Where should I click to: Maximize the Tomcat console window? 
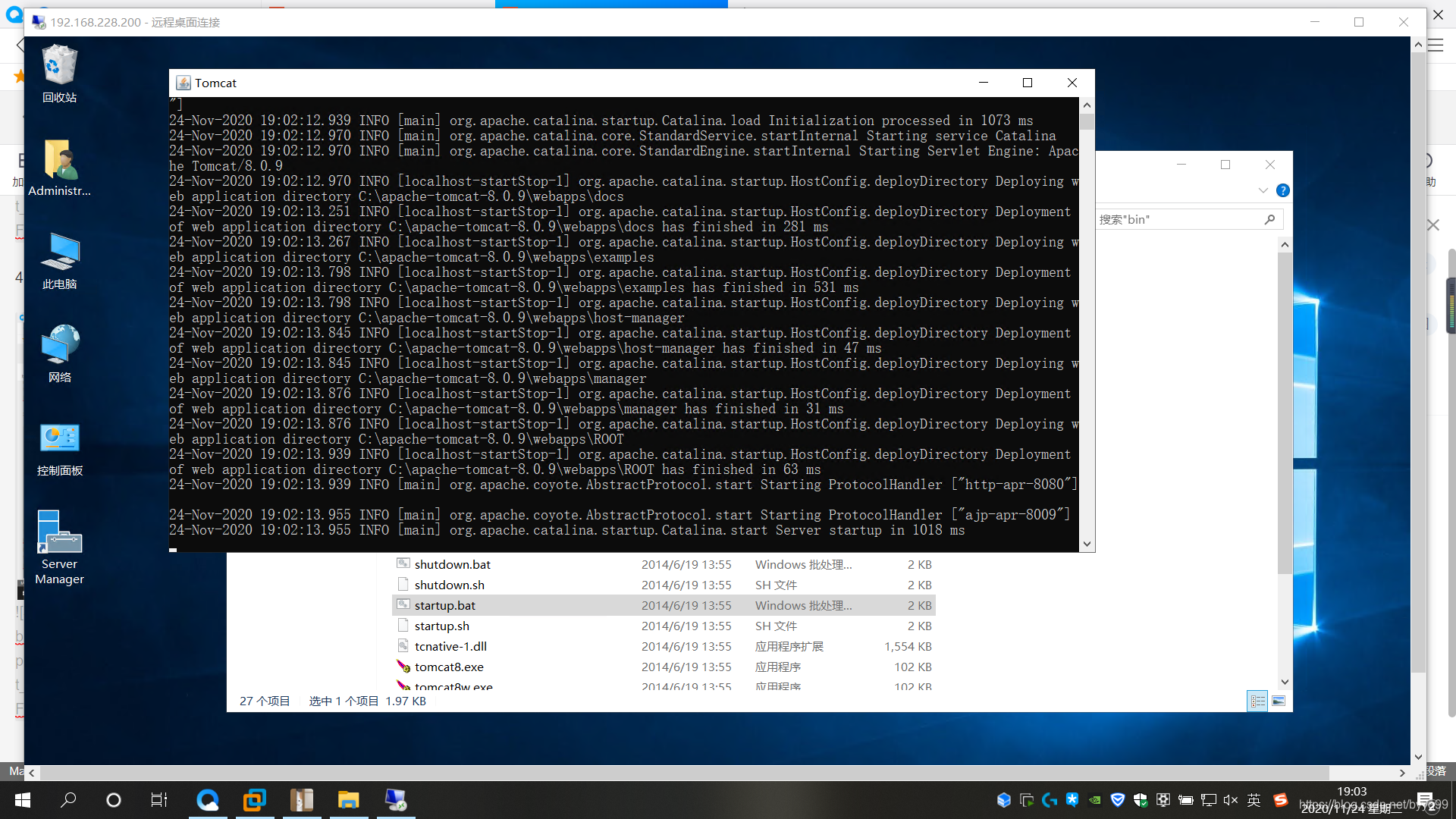tap(1028, 83)
